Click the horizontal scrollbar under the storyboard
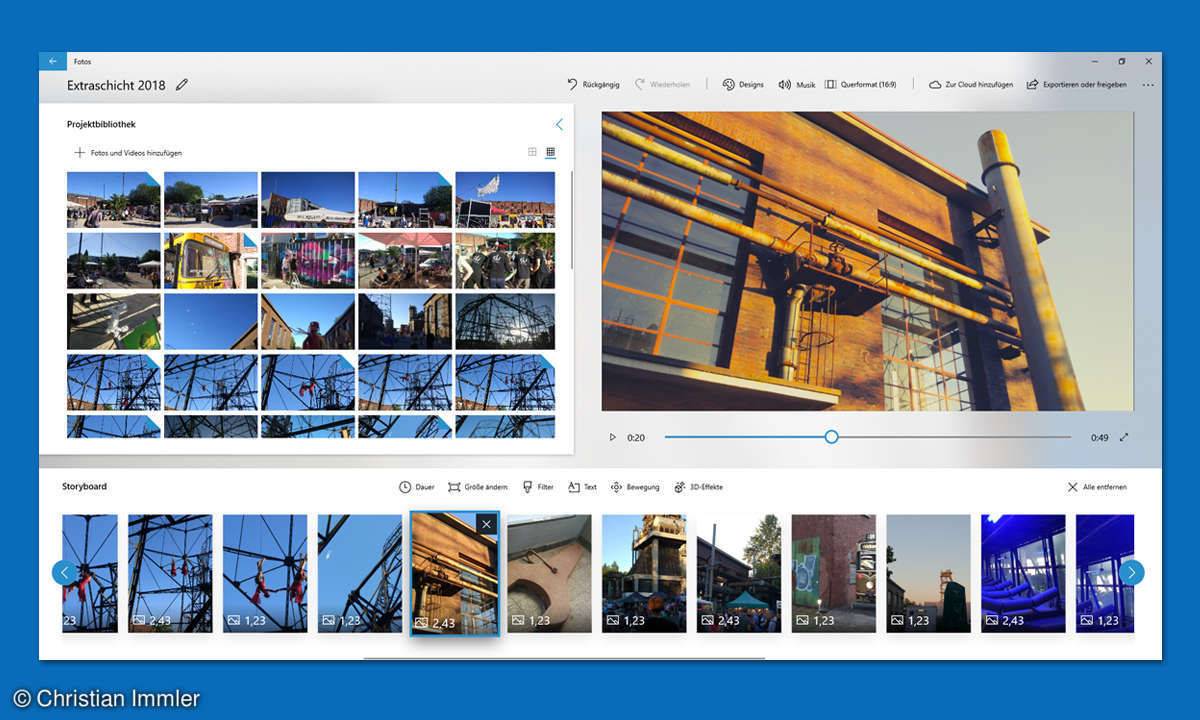Screen dimensions: 1200x720 565,658
